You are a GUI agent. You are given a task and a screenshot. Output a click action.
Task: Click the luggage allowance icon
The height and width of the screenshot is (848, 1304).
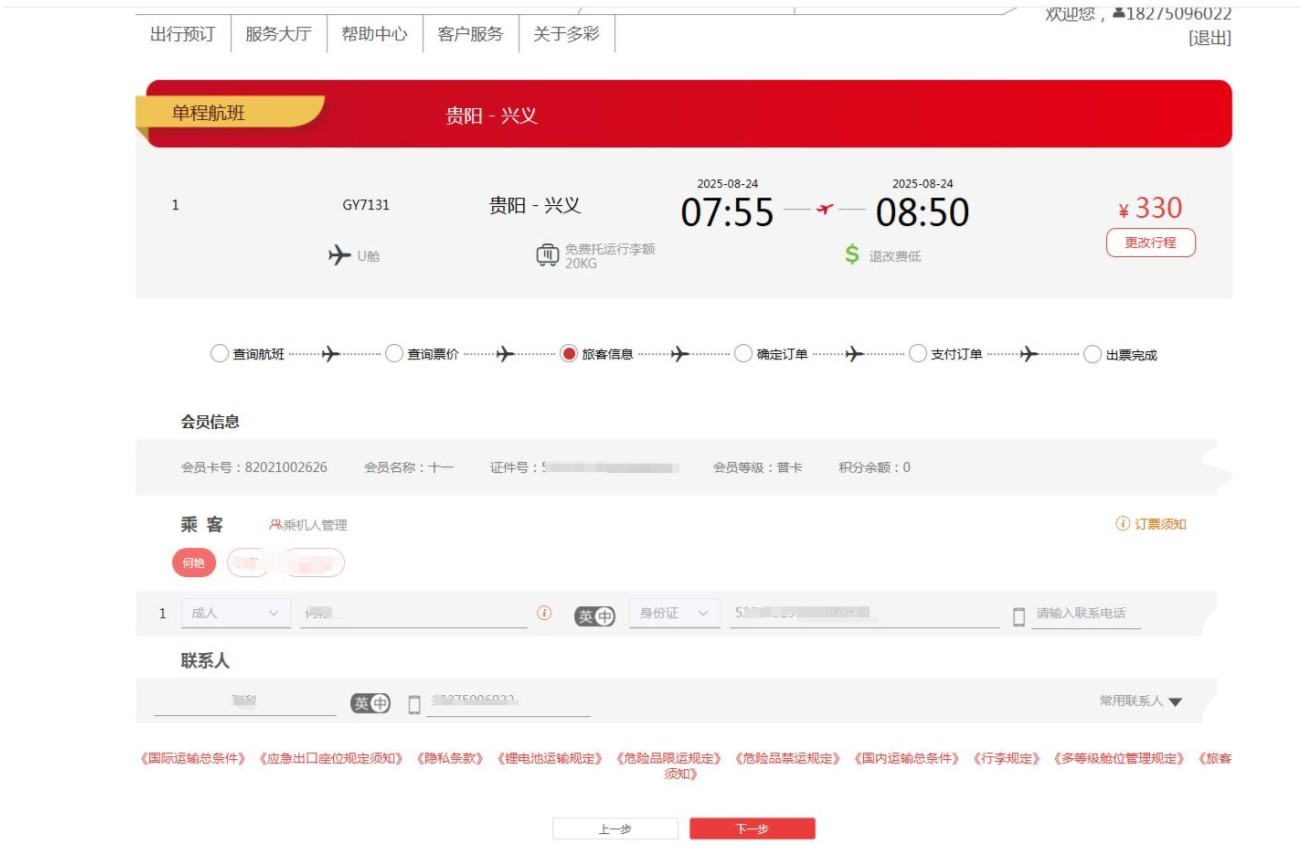point(547,256)
